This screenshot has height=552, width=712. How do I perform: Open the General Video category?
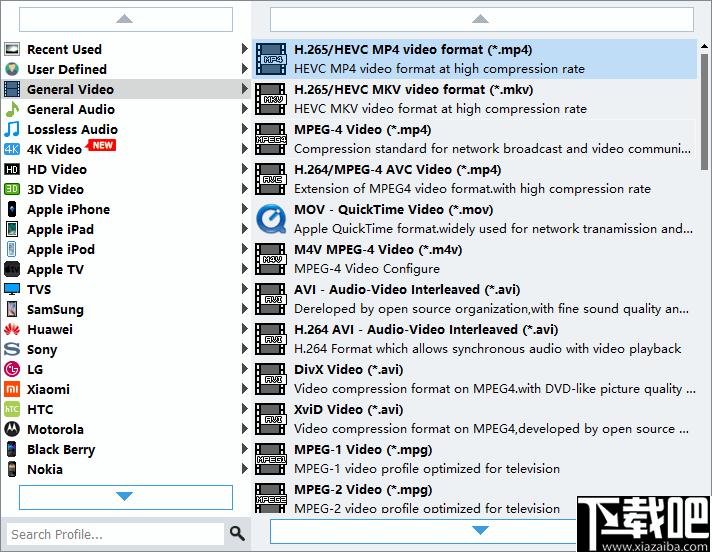pyautogui.click(x=126, y=89)
